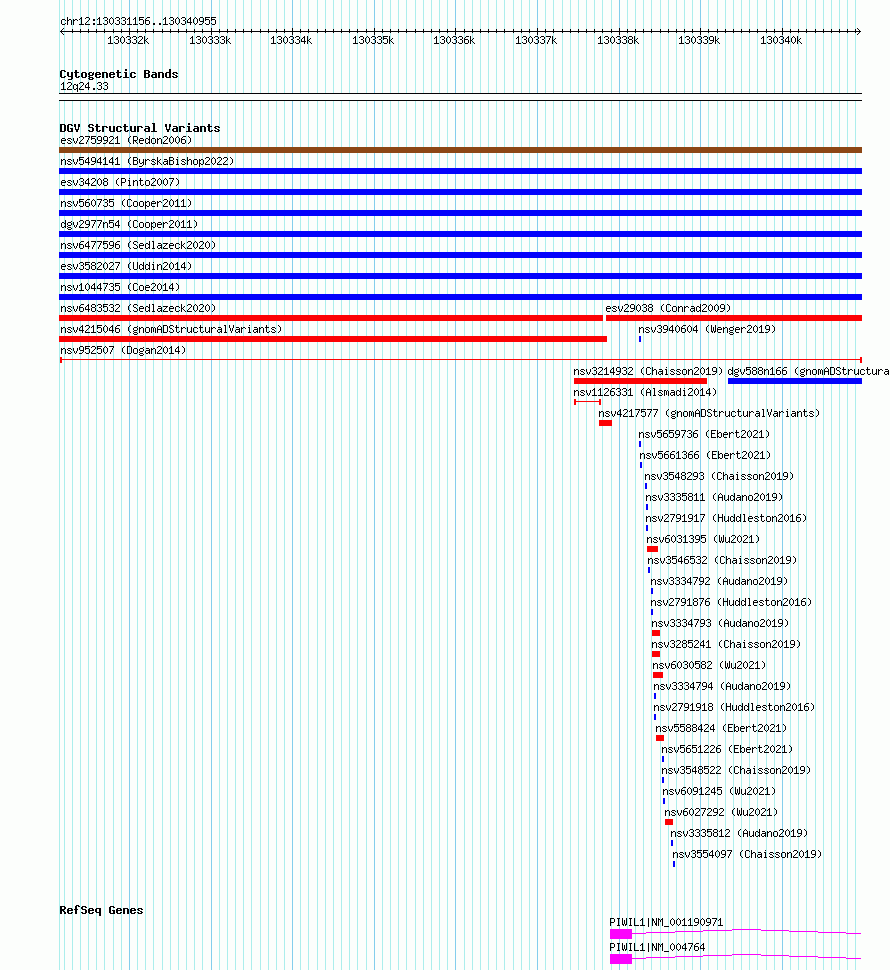
Task: Click the ruler at 130340k
Action: click(x=781, y=40)
